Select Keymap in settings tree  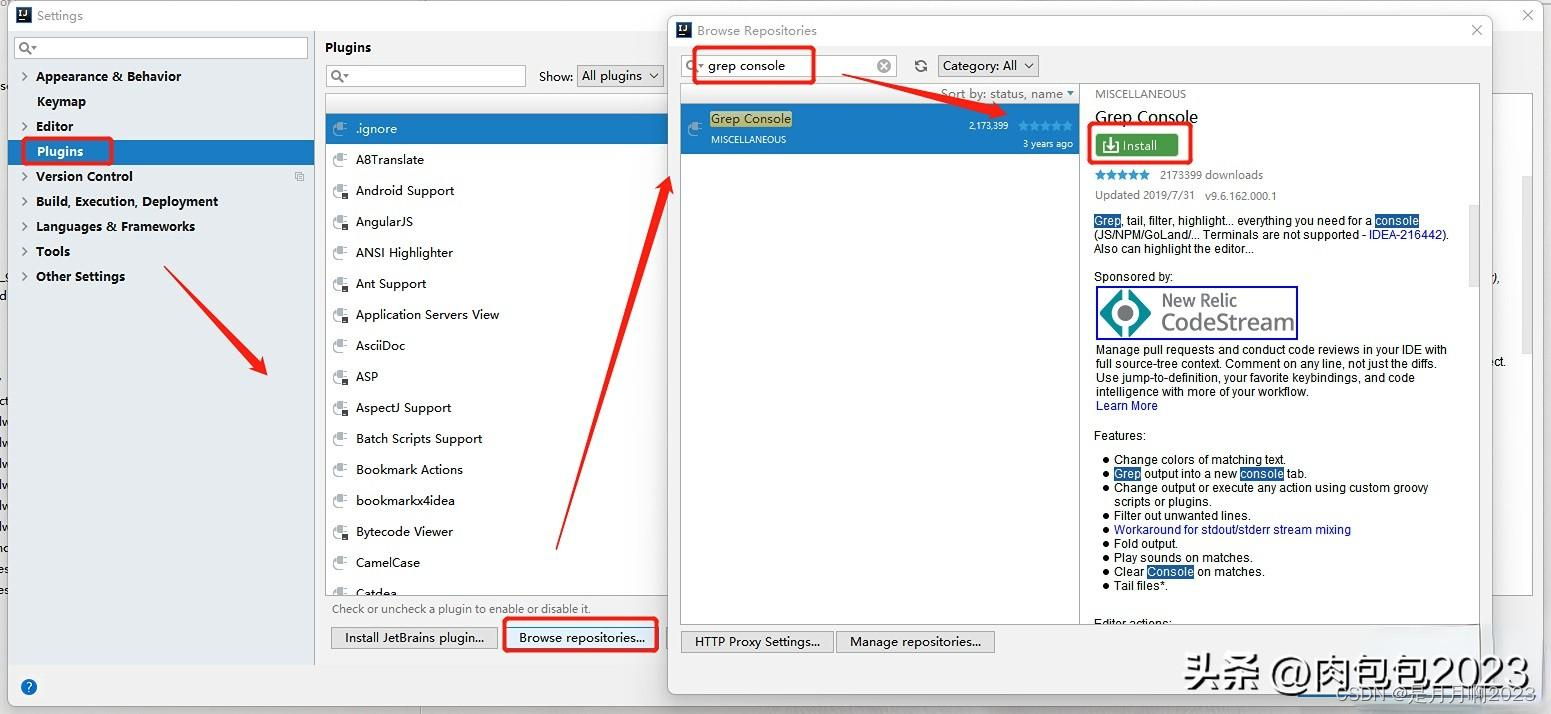[x=61, y=102]
